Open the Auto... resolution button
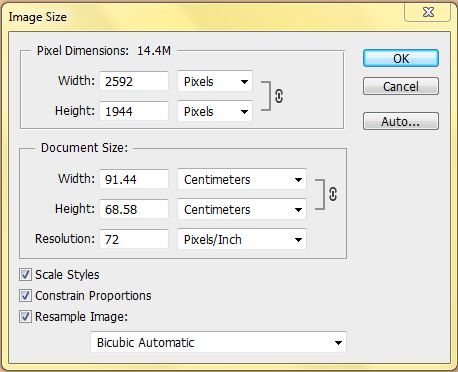458x372 pixels. (x=401, y=121)
